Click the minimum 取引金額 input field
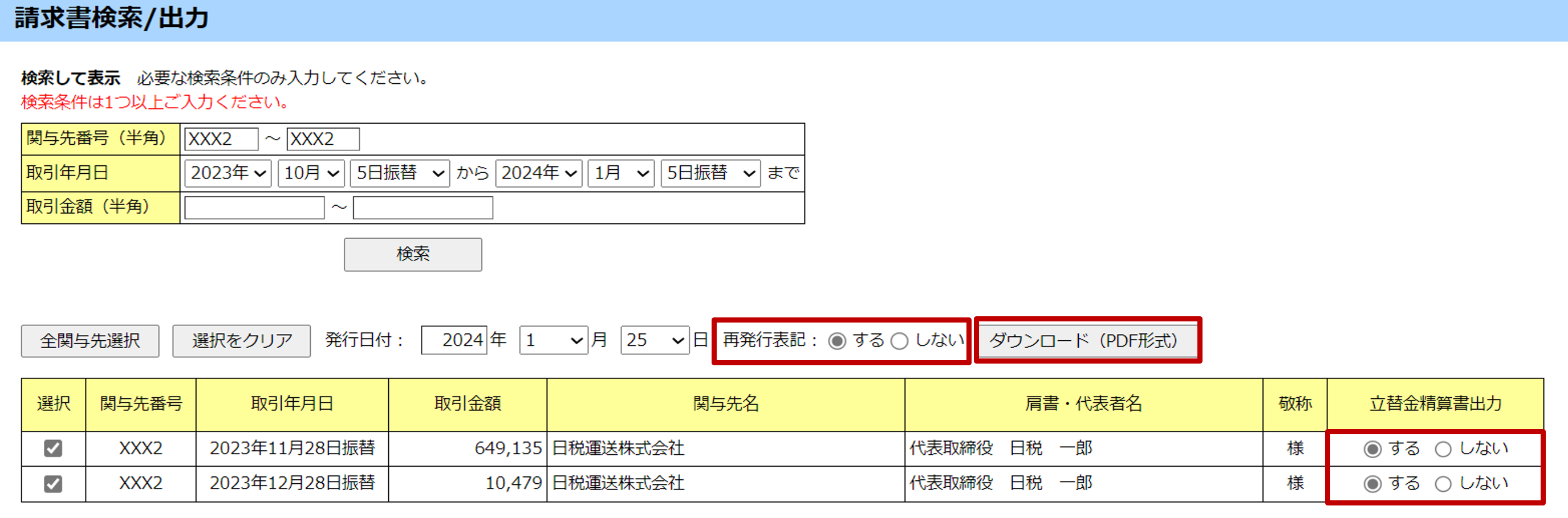 point(254,208)
